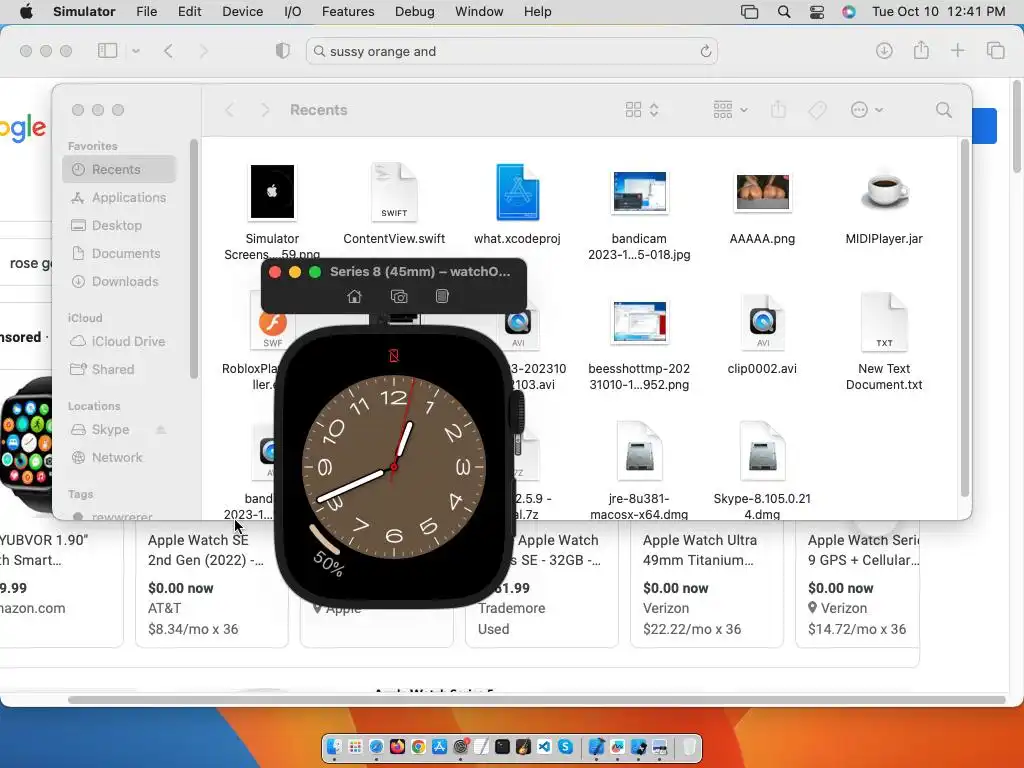Open the Device menu
Viewport: 1024px width, 768px height.
pyautogui.click(x=242, y=12)
